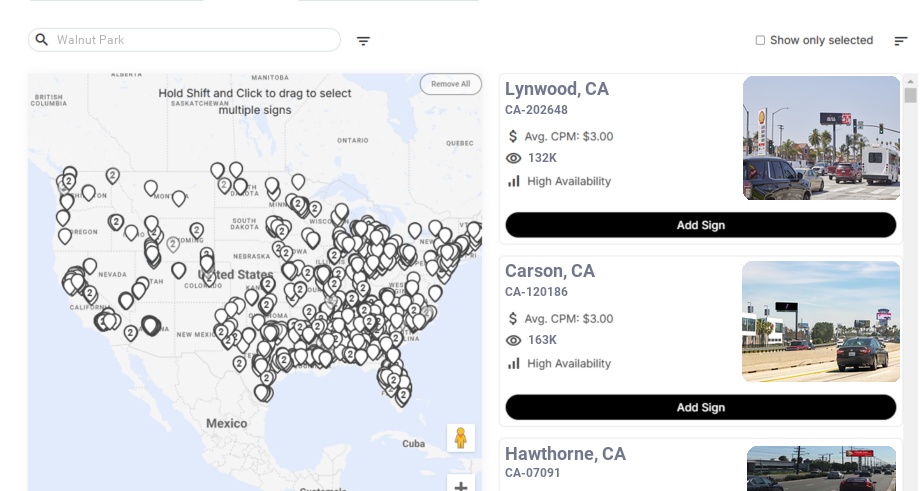Click Lynwood impressions eye icon

pyautogui.click(x=514, y=158)
